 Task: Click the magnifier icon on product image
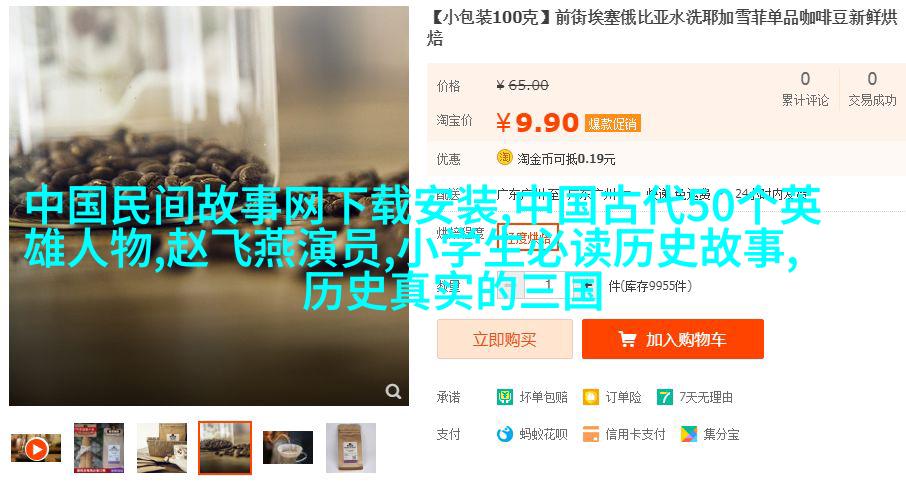(x=393, y=391)
